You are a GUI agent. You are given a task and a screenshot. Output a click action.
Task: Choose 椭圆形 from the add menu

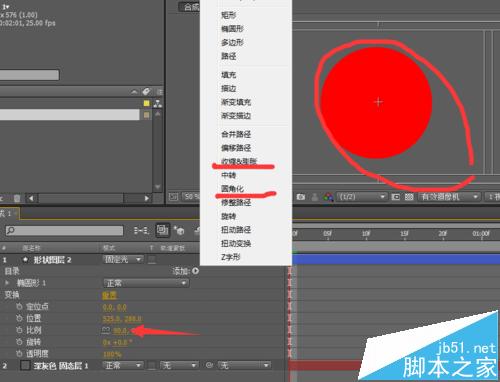pos(232,29)
